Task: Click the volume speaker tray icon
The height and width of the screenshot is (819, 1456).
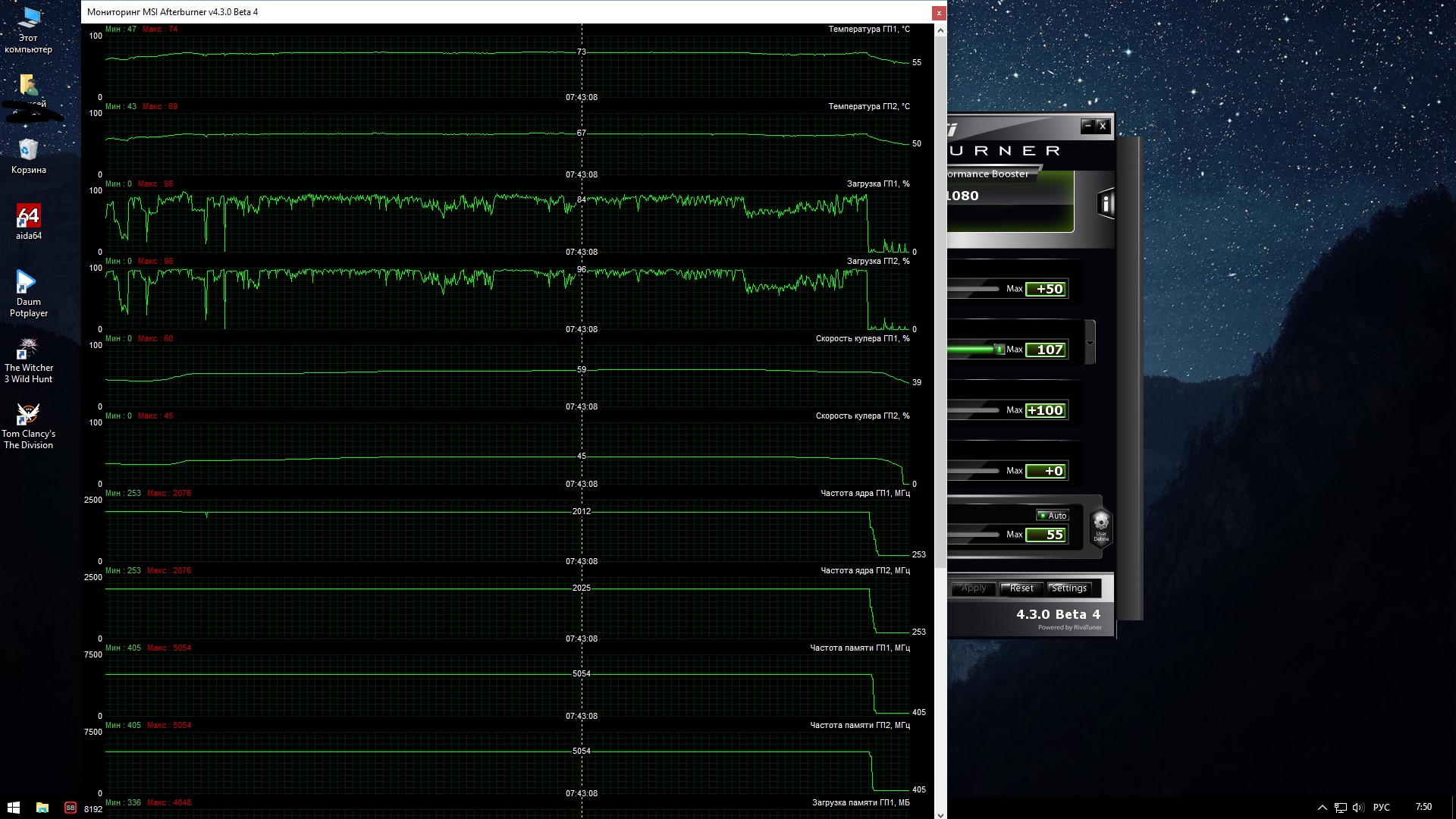Action: (1357, 808)
